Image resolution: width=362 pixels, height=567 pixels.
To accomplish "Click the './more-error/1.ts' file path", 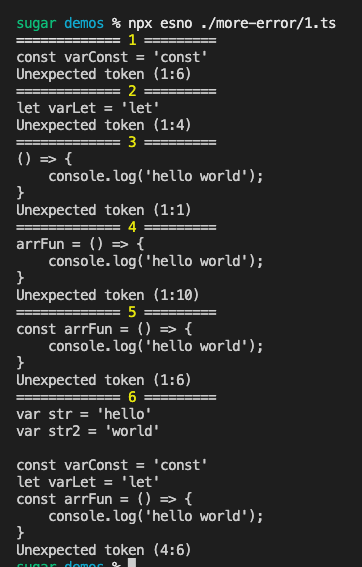I will tap(267, 23).
